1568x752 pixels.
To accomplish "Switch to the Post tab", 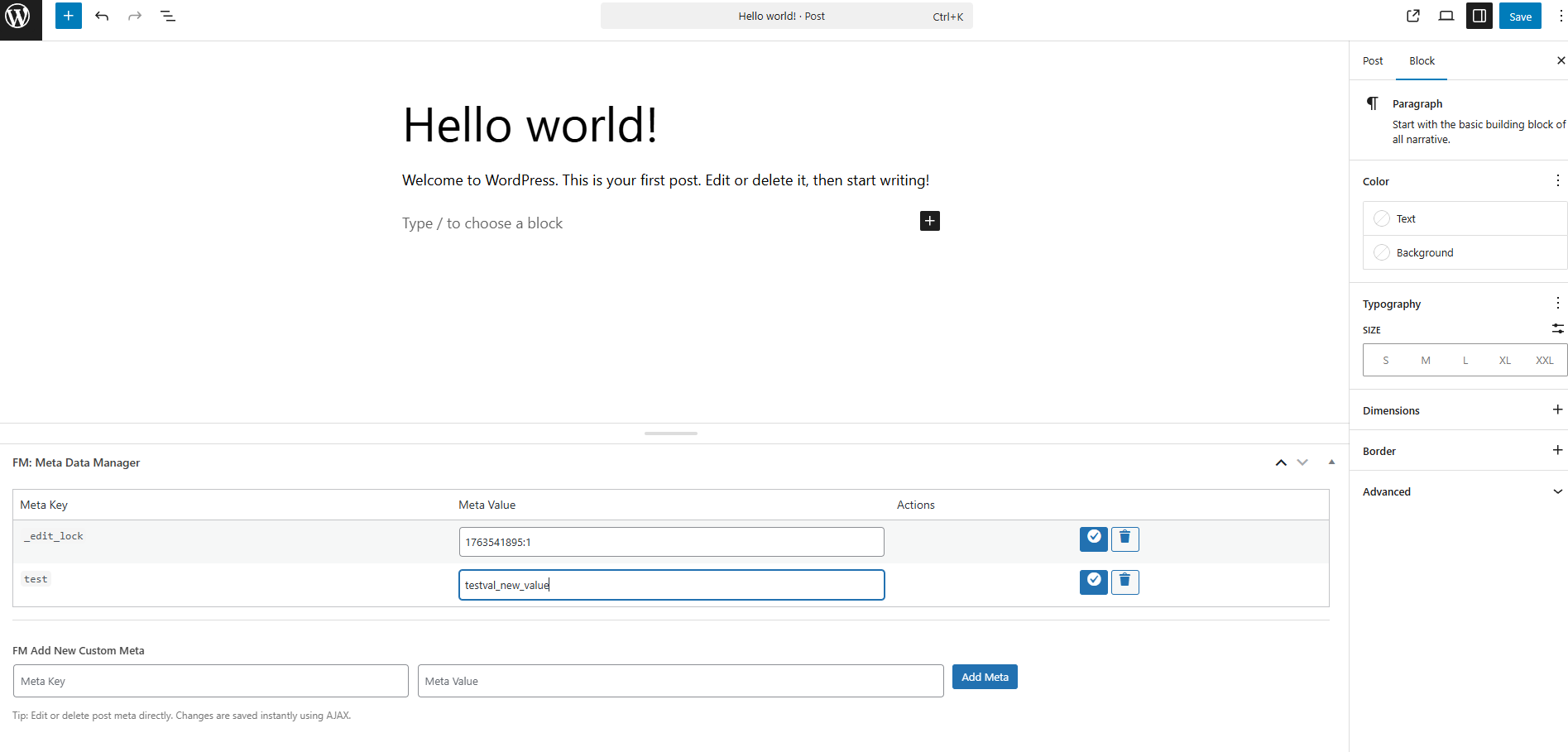I will click(1372, 60).
